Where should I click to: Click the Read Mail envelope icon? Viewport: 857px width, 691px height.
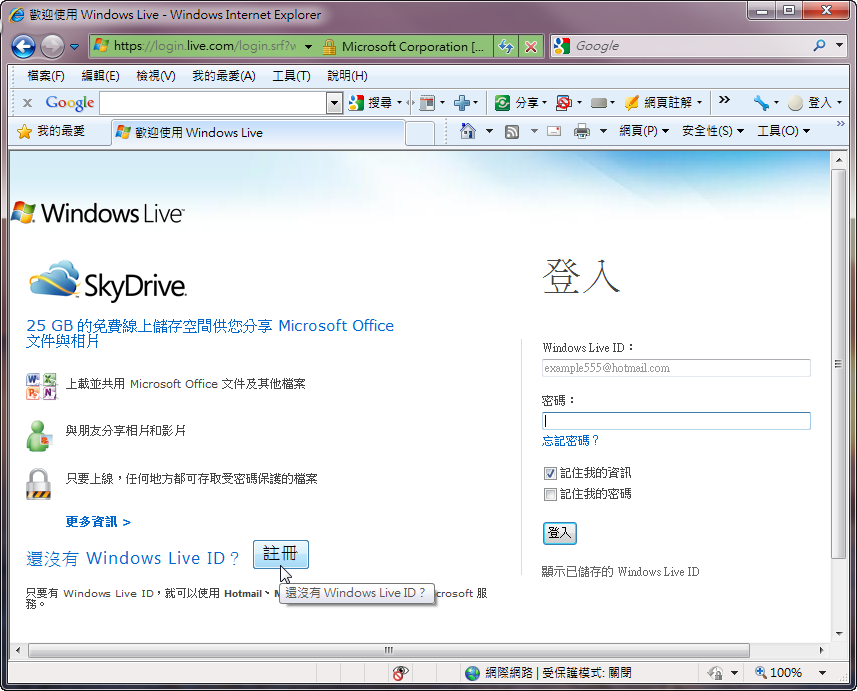tap(554, 131)
